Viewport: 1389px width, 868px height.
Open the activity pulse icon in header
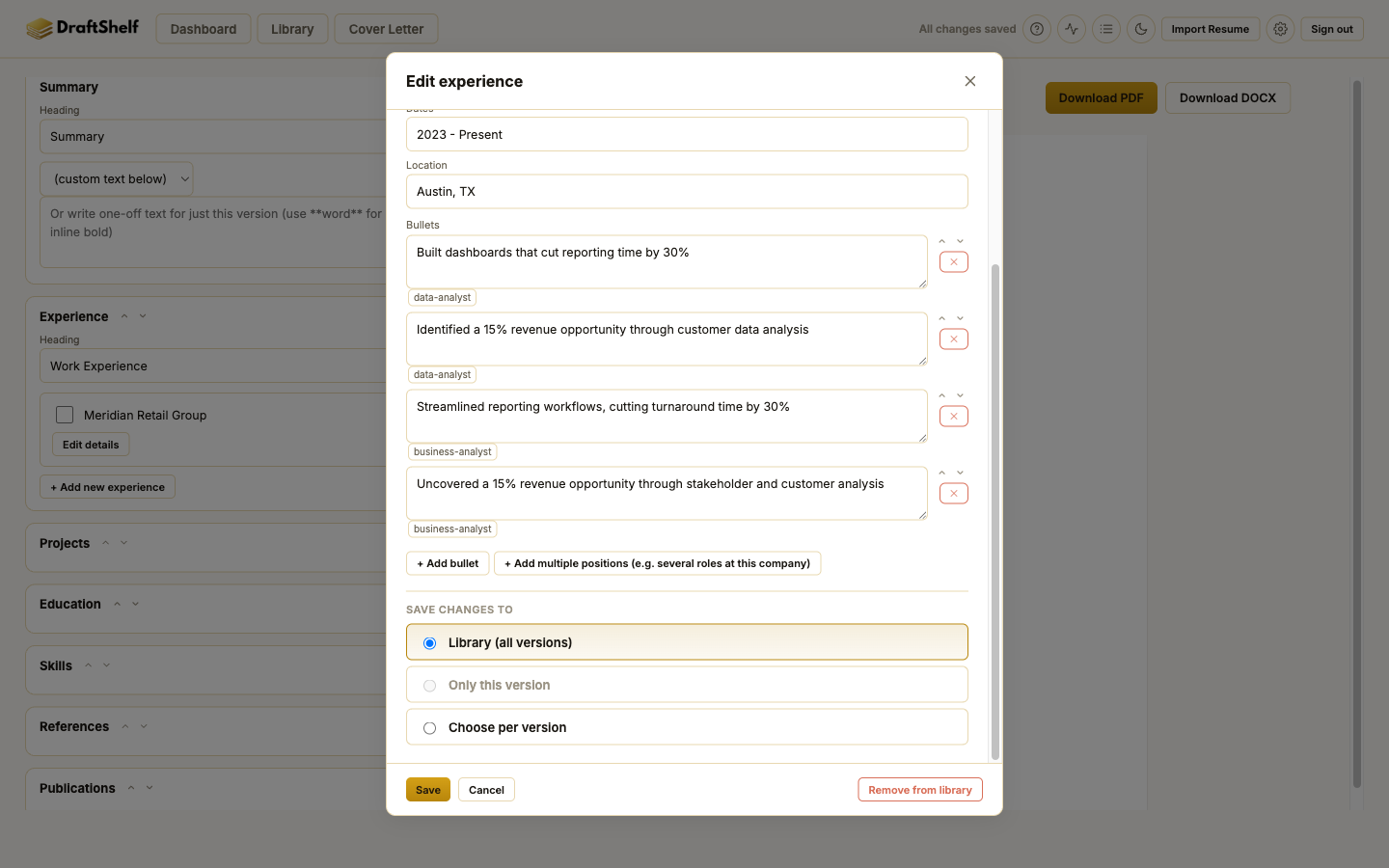point(1072,29)
